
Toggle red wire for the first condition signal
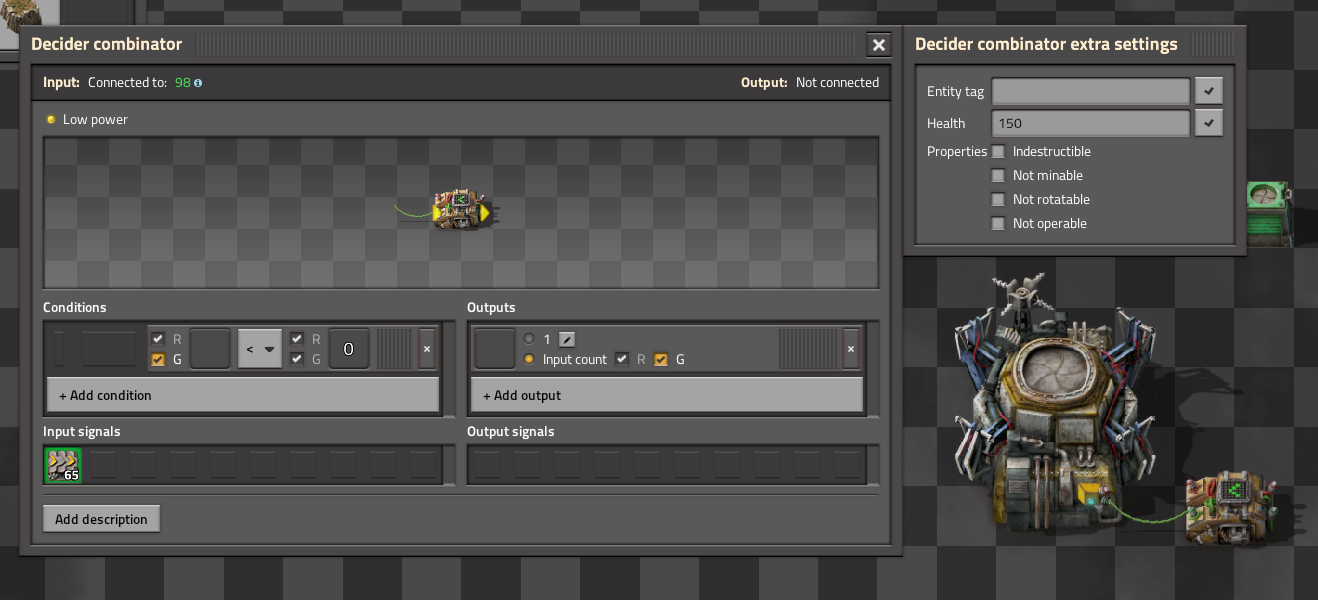tap(158, 339)
